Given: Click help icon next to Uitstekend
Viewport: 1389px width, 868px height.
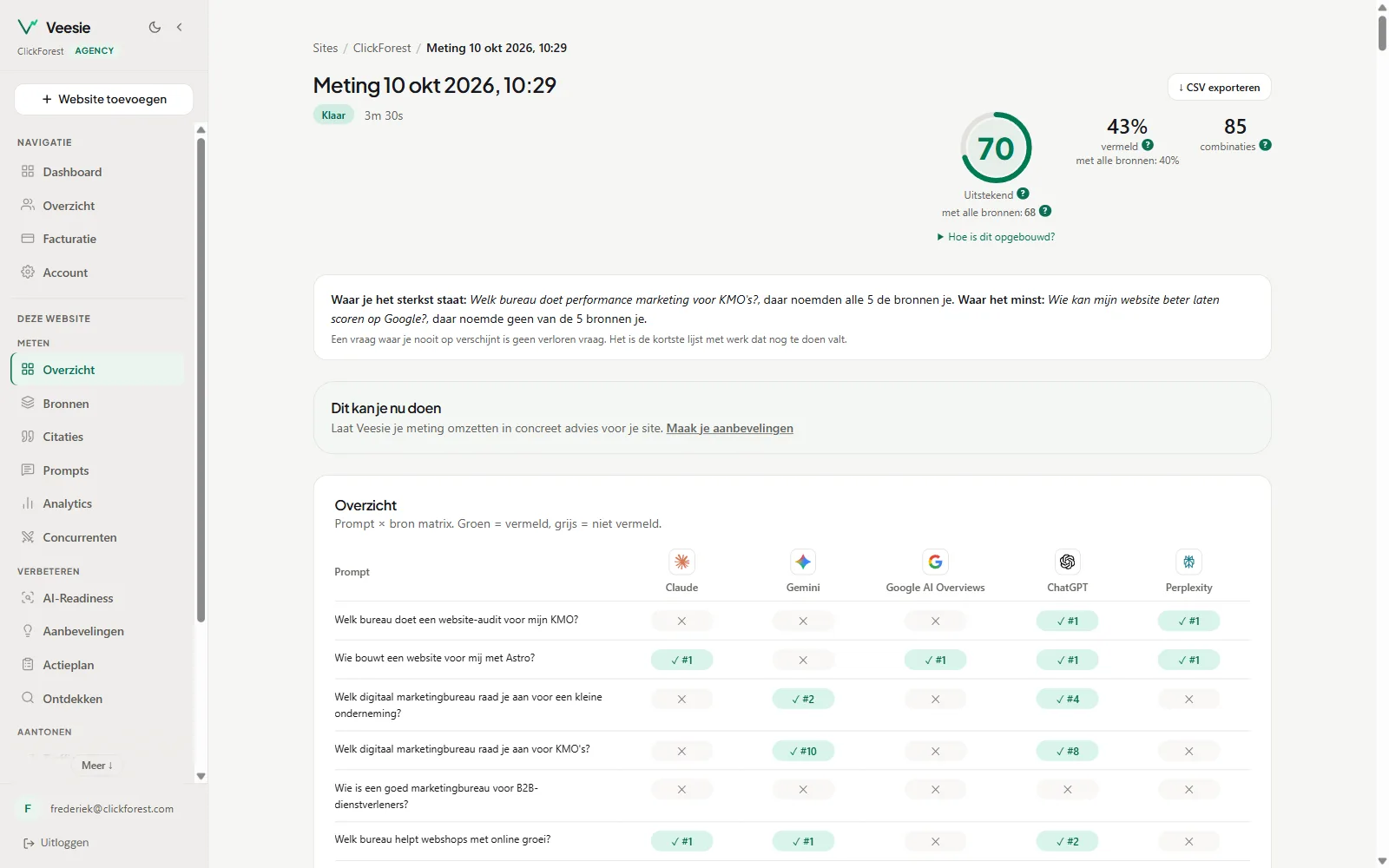Looking at the screenshot, I should point(1023,194).
